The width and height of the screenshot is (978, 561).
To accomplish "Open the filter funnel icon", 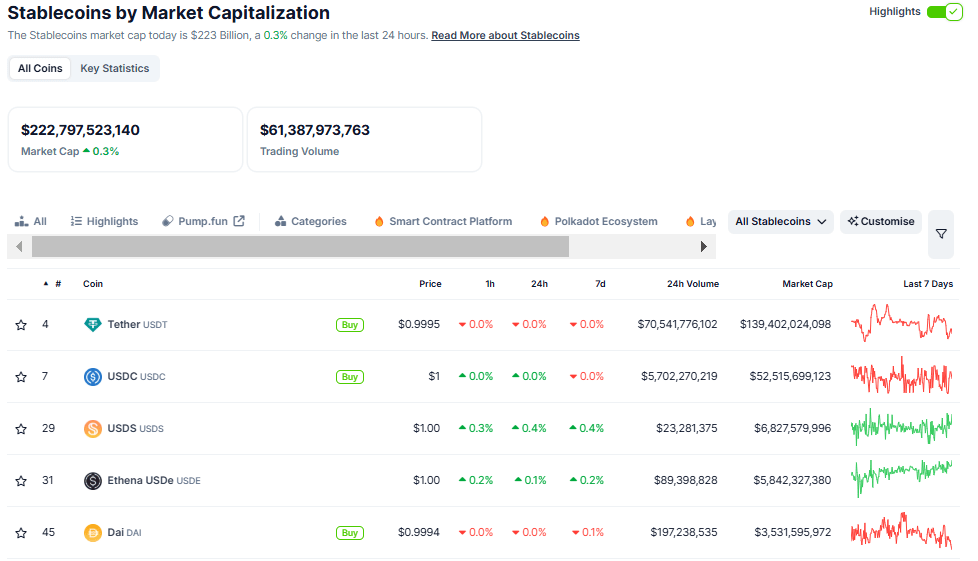I will (x=941, y=234).
